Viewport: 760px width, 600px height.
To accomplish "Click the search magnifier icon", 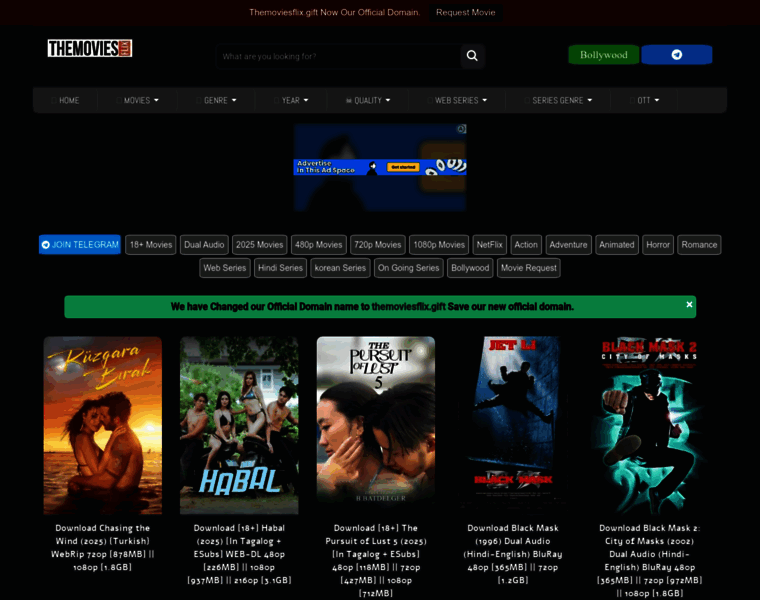I will click(x=472, y=56).
